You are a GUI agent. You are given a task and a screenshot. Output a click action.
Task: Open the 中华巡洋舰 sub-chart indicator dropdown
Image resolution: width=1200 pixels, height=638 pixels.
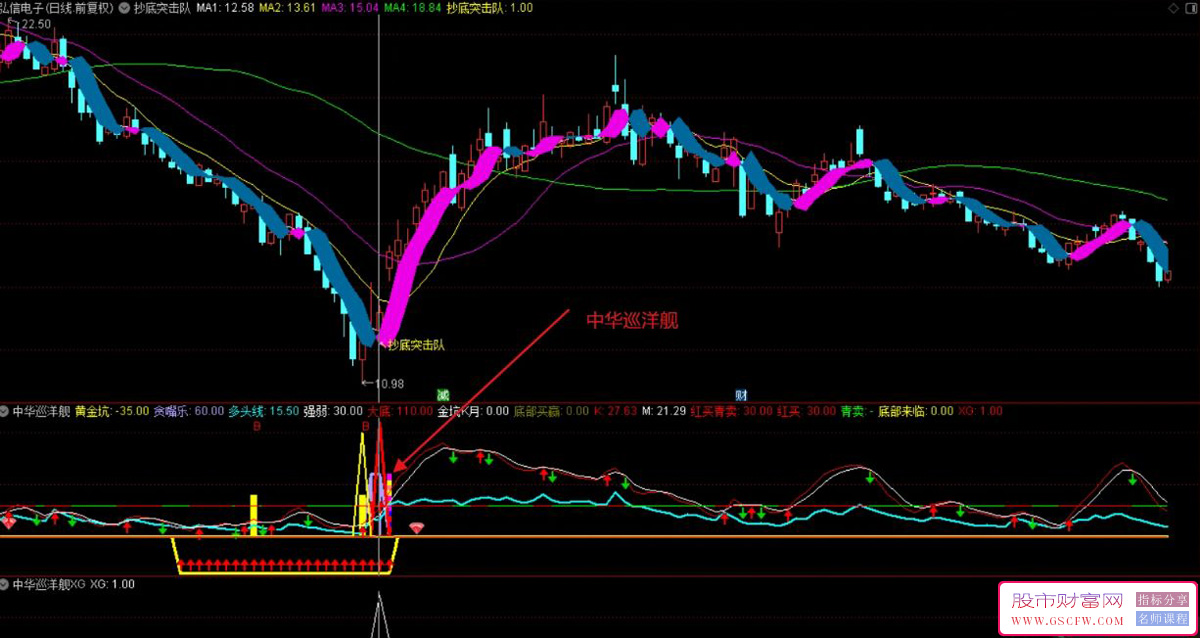pos(5,411)
